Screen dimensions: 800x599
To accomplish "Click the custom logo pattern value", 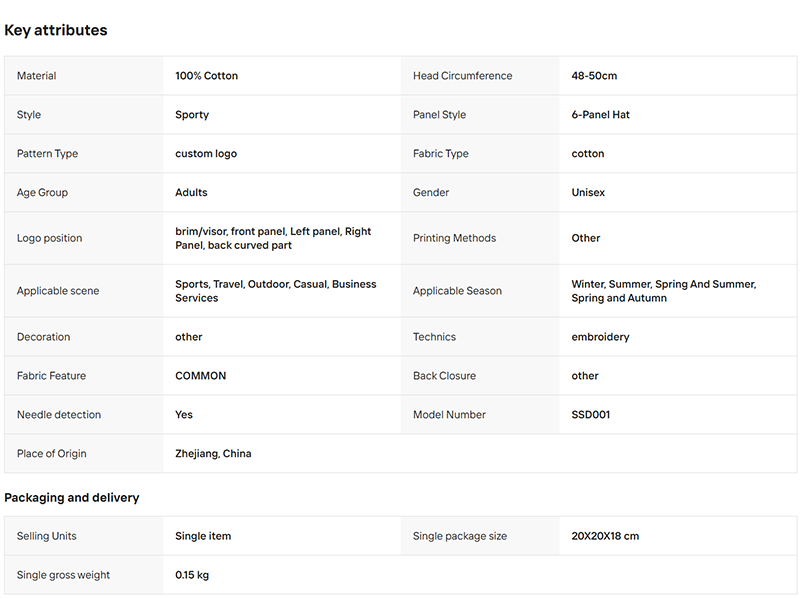I will point(206,154).
